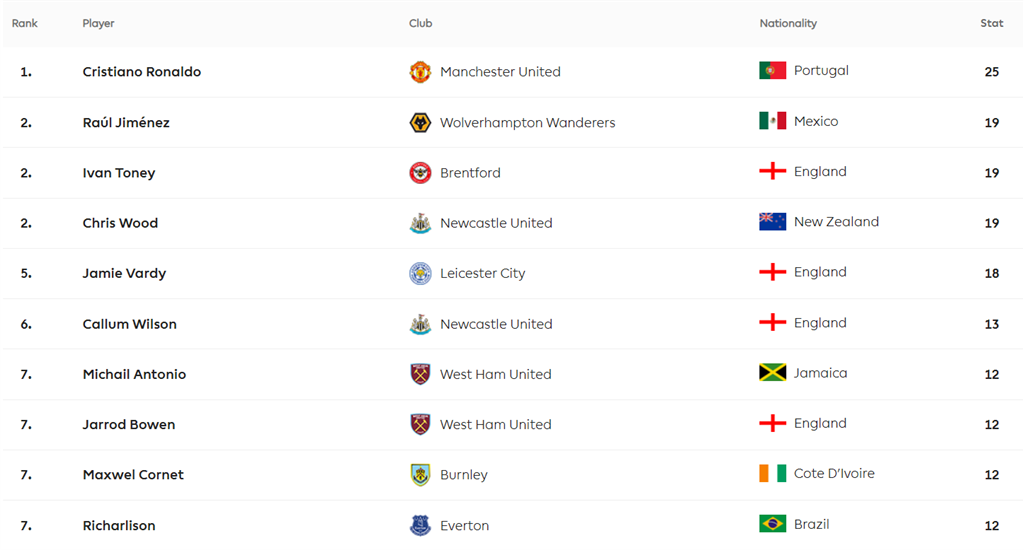
Task: Click the Jamaica flag icon
Action: coord(772,373)
